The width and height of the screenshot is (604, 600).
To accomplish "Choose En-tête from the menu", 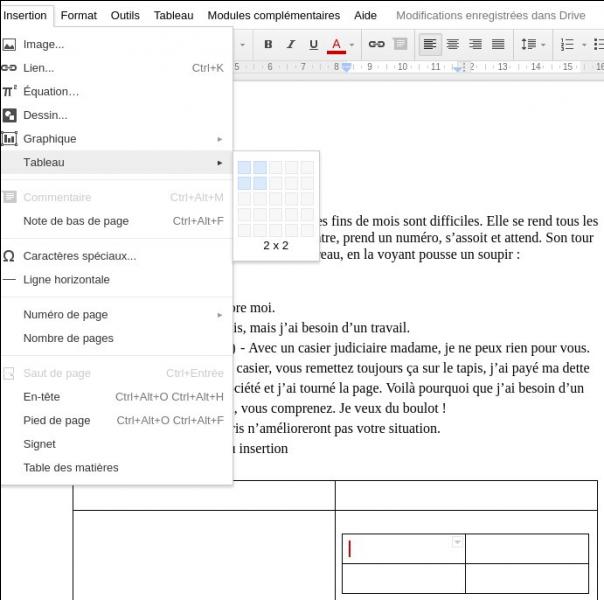I will point(117,397).
